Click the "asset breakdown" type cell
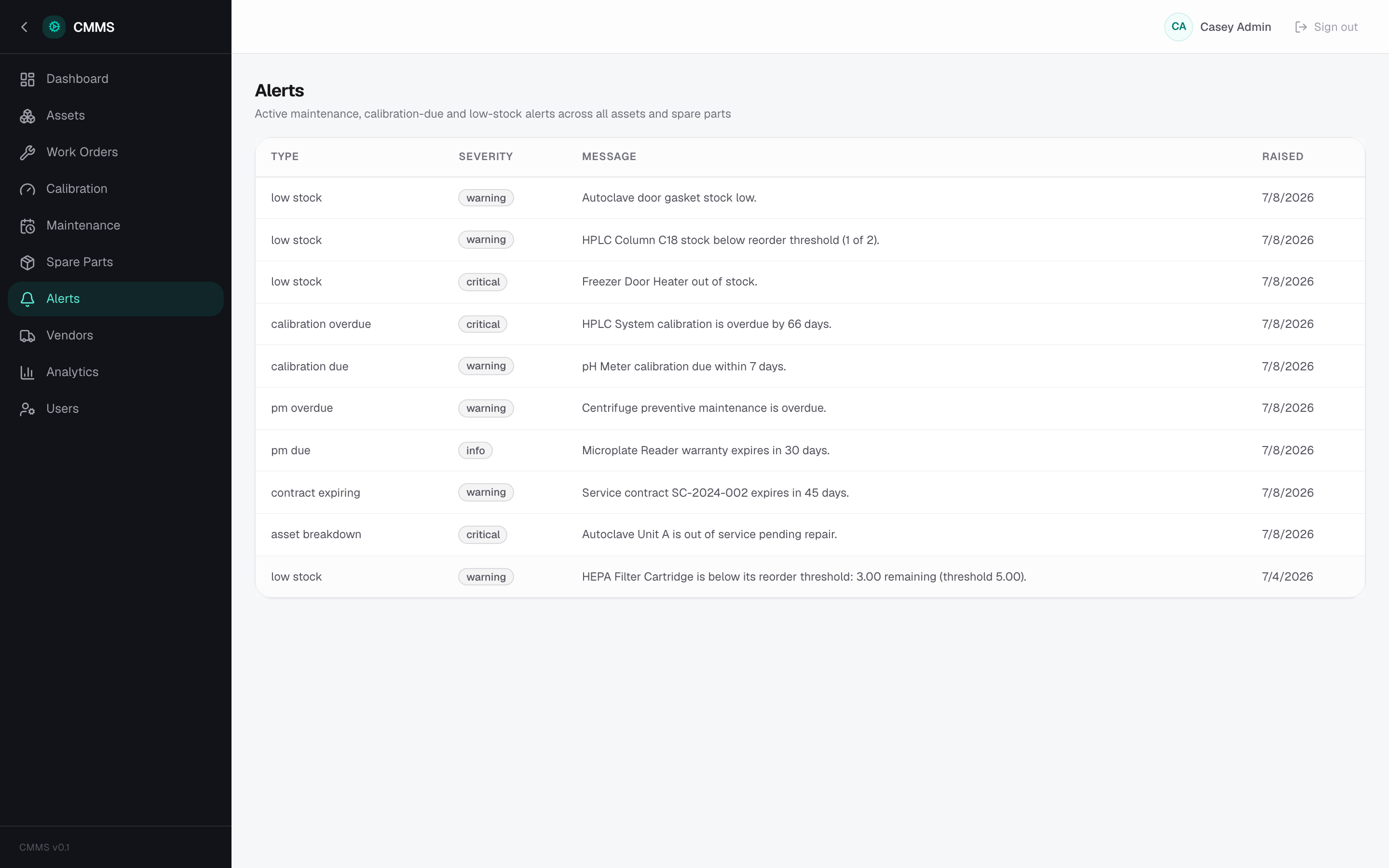 point(316,534)
